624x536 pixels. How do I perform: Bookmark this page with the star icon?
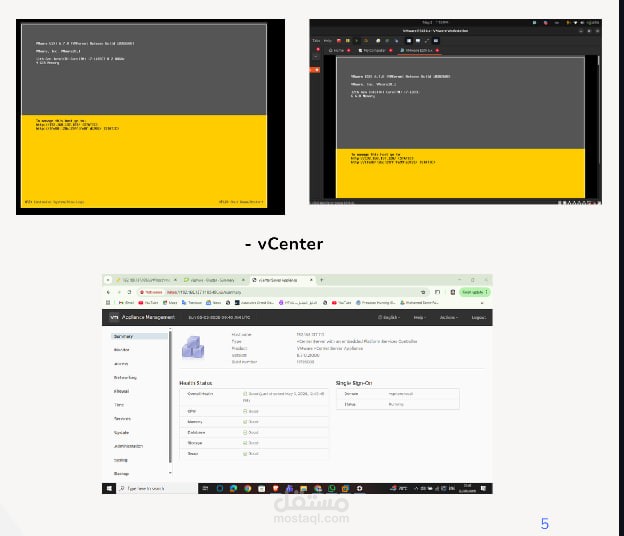click(x=423, y=292)
